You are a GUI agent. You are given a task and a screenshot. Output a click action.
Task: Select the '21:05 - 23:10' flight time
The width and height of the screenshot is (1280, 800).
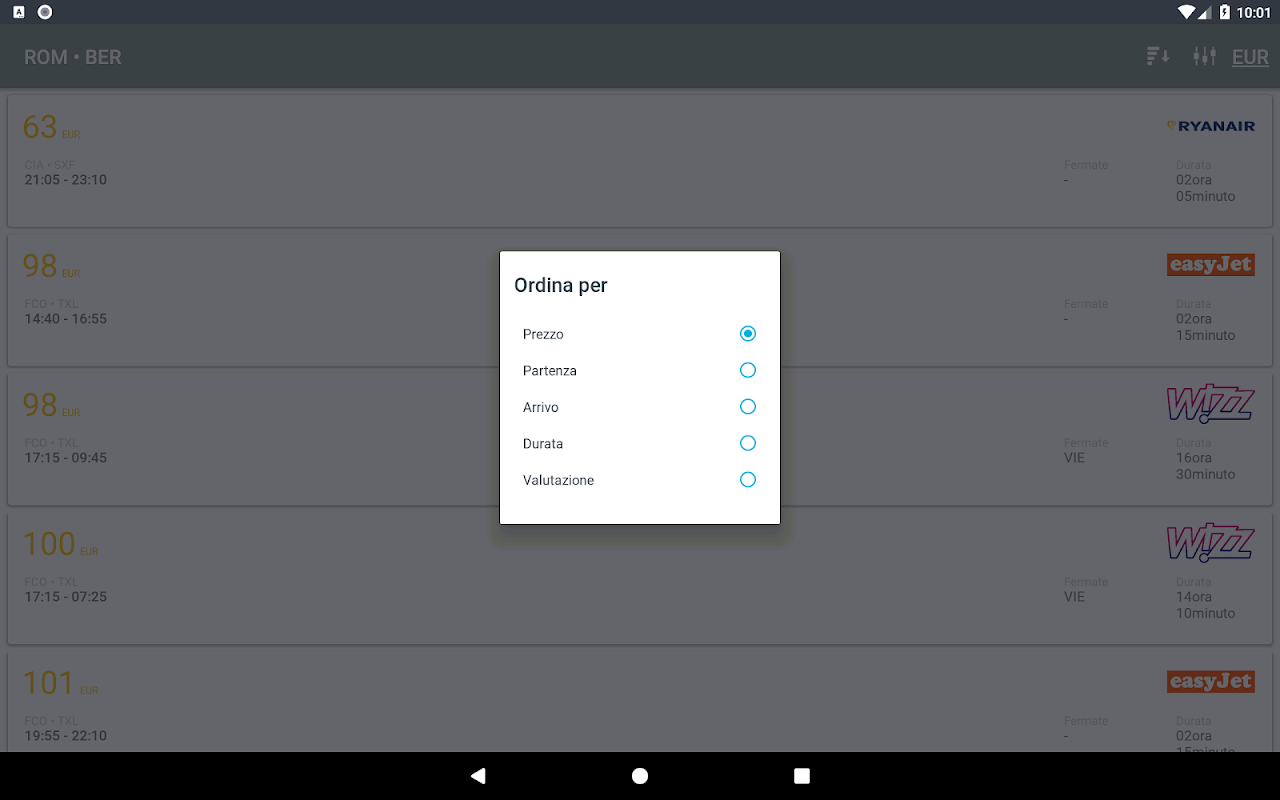click(66, 180)
